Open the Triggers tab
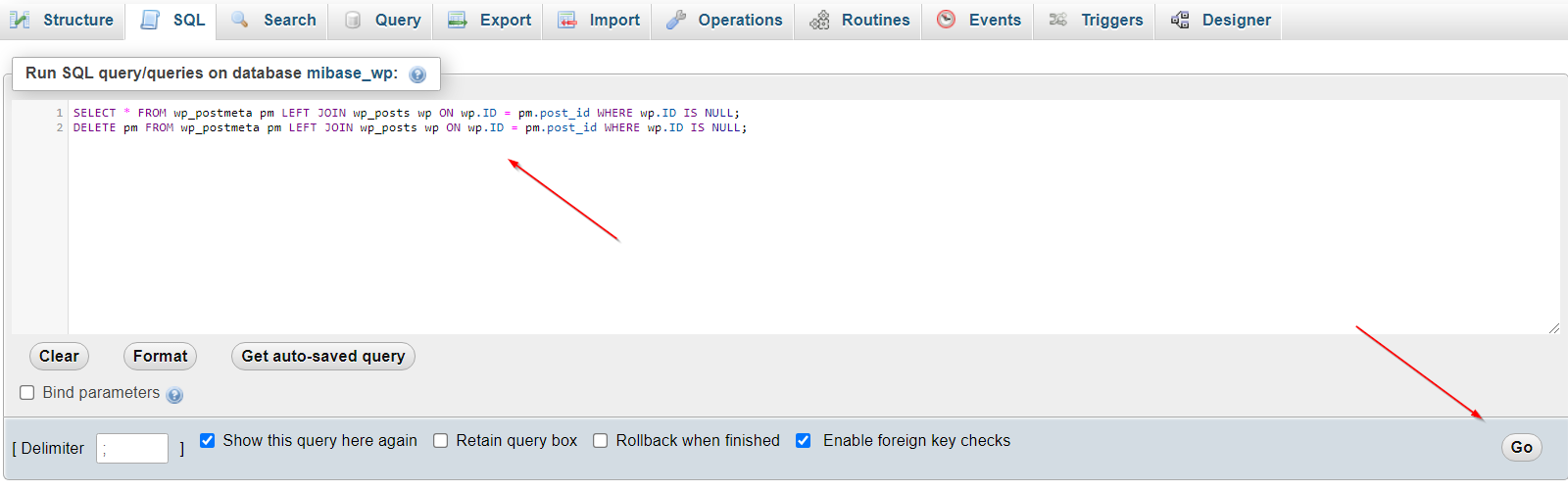Image resolution: width=1568 pixels, height=491 pixels. tap(1095, 20)
